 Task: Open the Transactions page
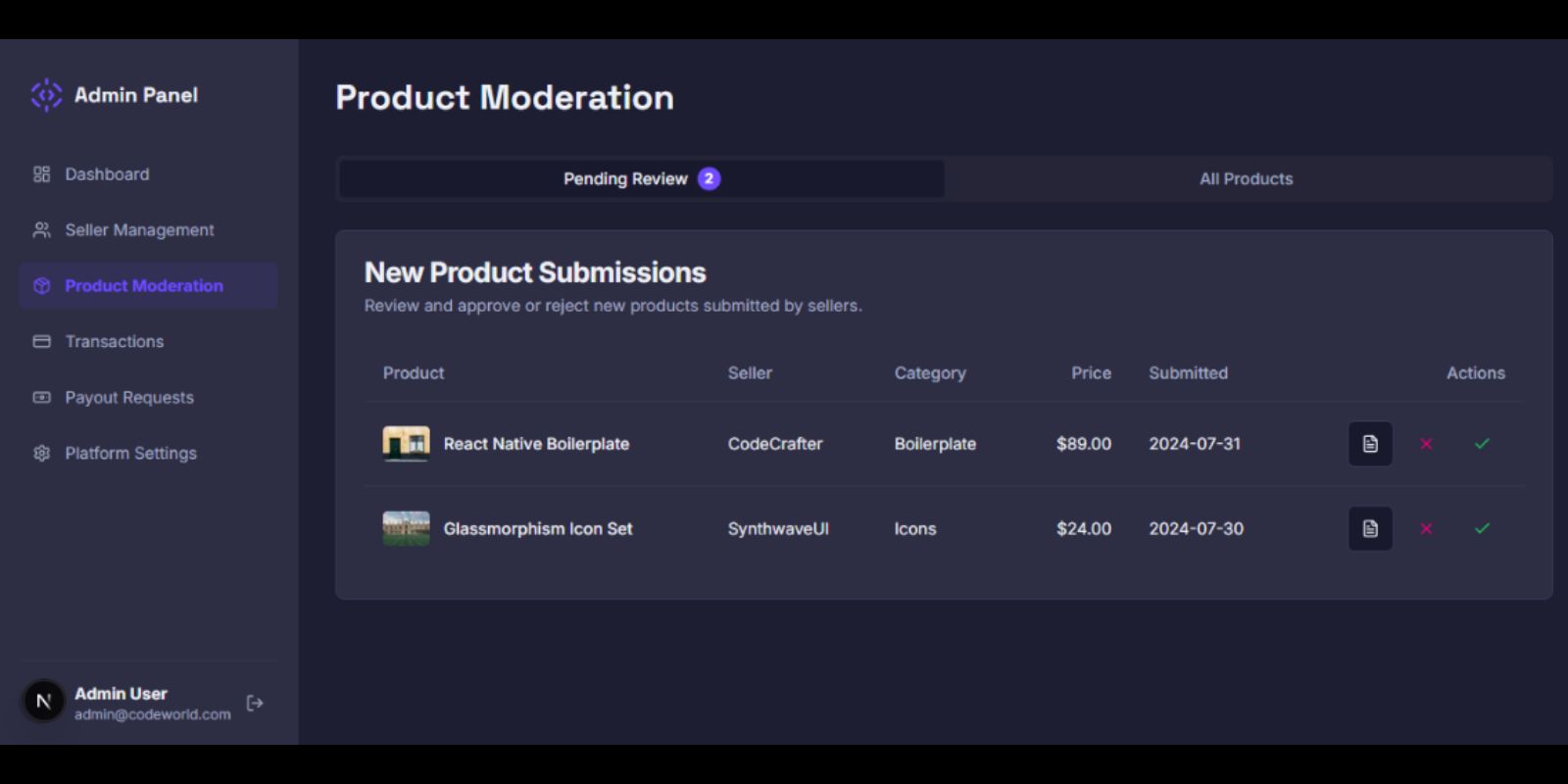pos(114,342)
